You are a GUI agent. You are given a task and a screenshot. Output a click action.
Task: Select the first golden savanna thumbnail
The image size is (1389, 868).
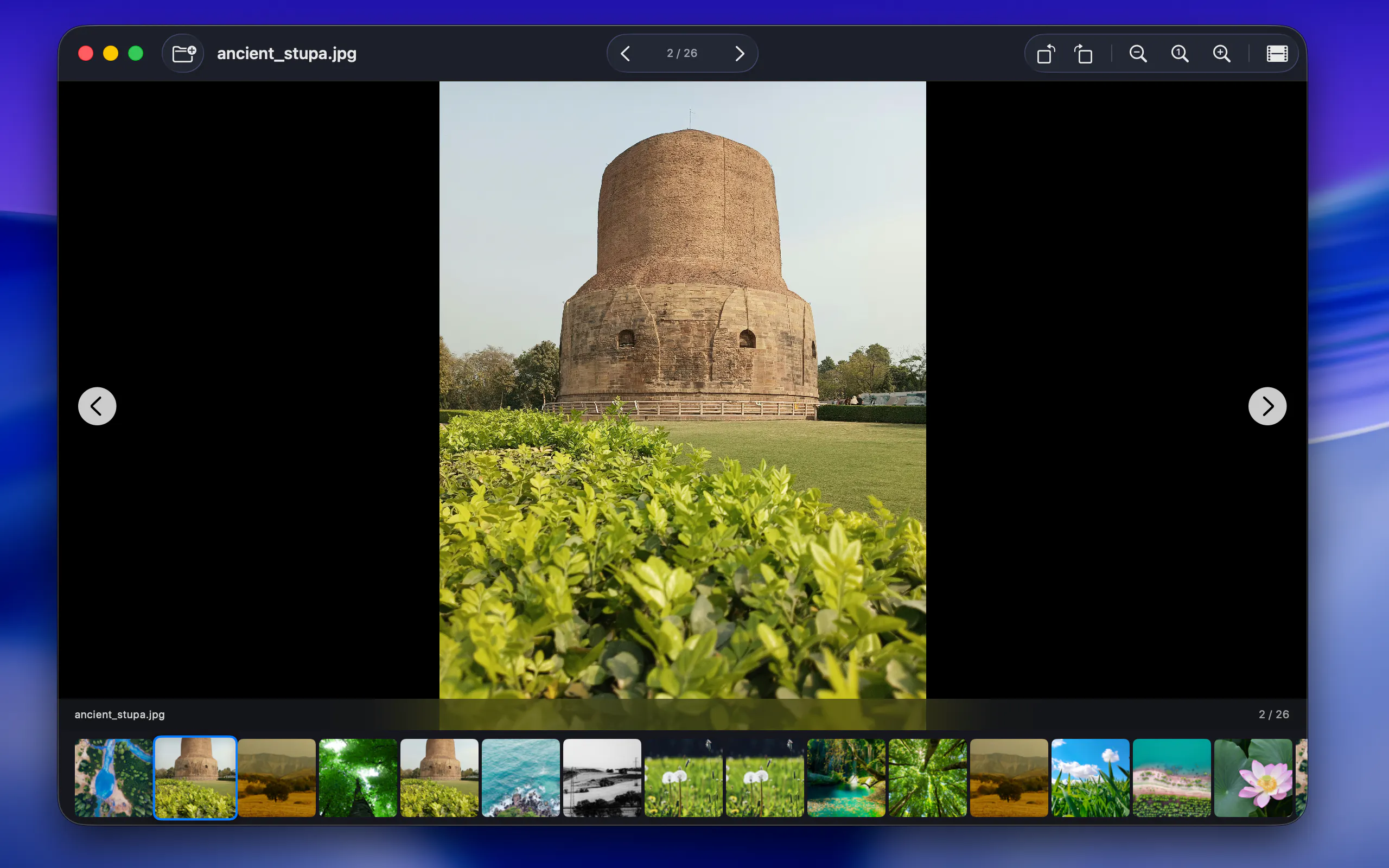click(277, 777)
